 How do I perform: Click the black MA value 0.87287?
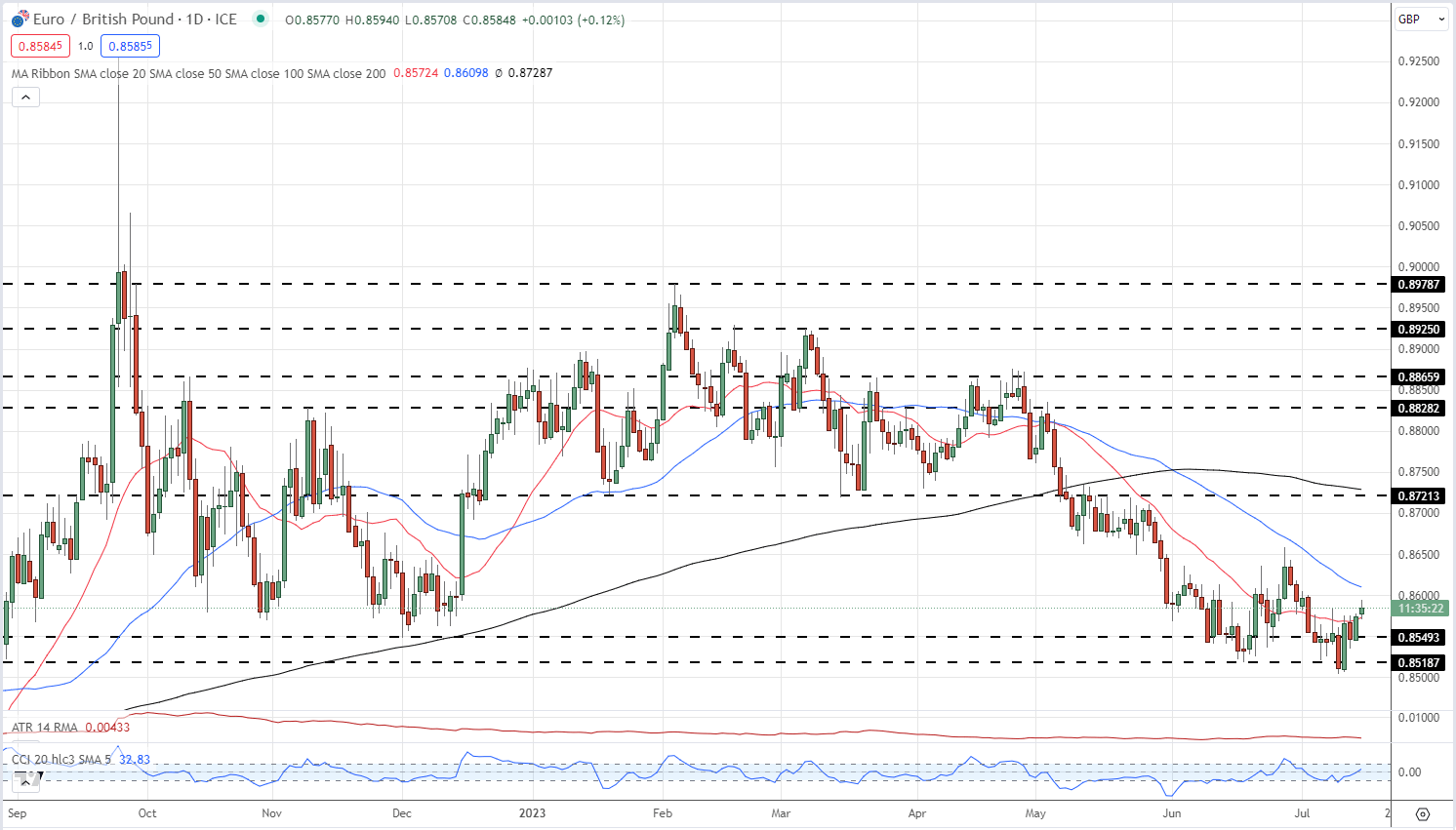(x=530, y=73)
